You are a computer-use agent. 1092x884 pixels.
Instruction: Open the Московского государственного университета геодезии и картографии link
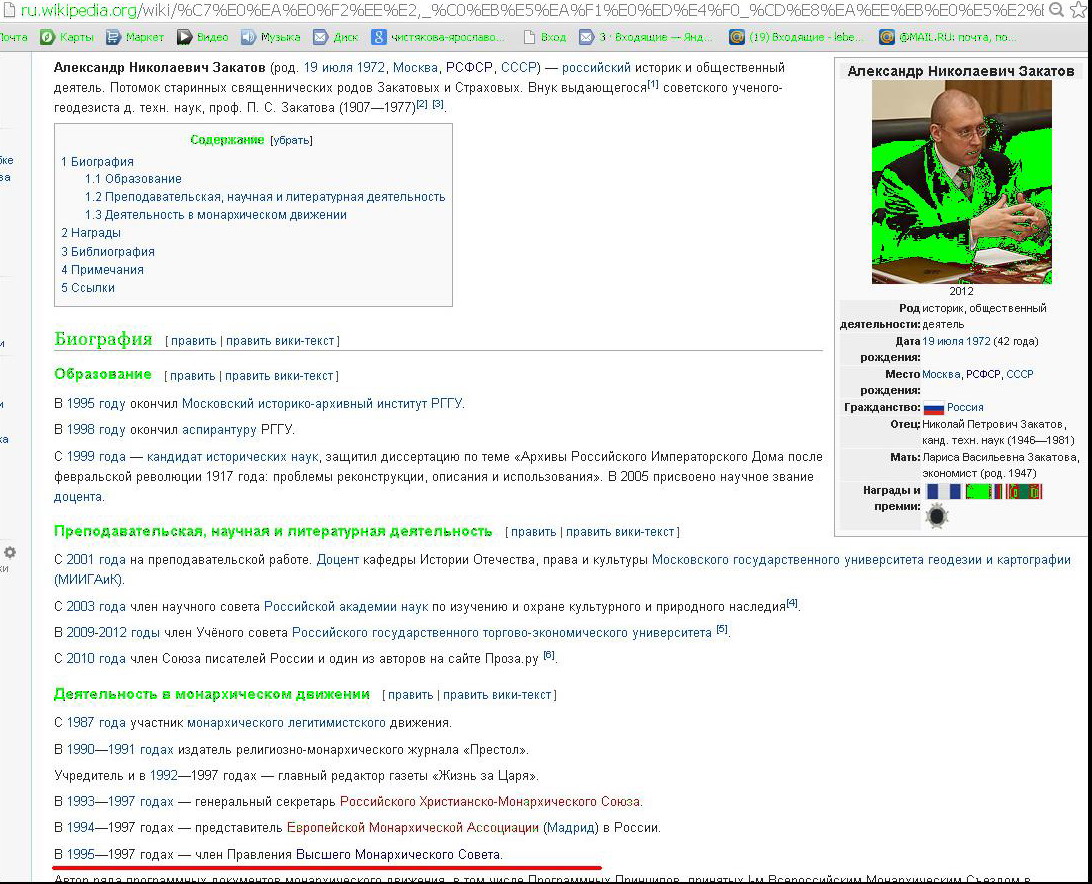861,560
